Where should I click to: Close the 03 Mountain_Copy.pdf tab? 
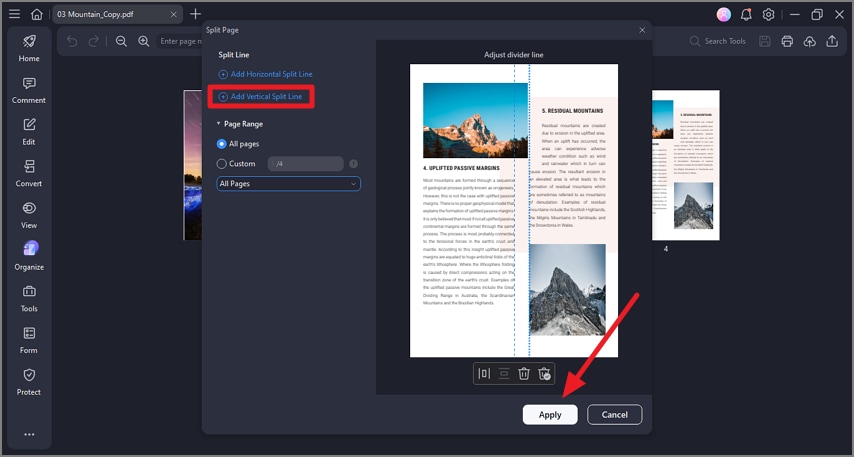173,14
